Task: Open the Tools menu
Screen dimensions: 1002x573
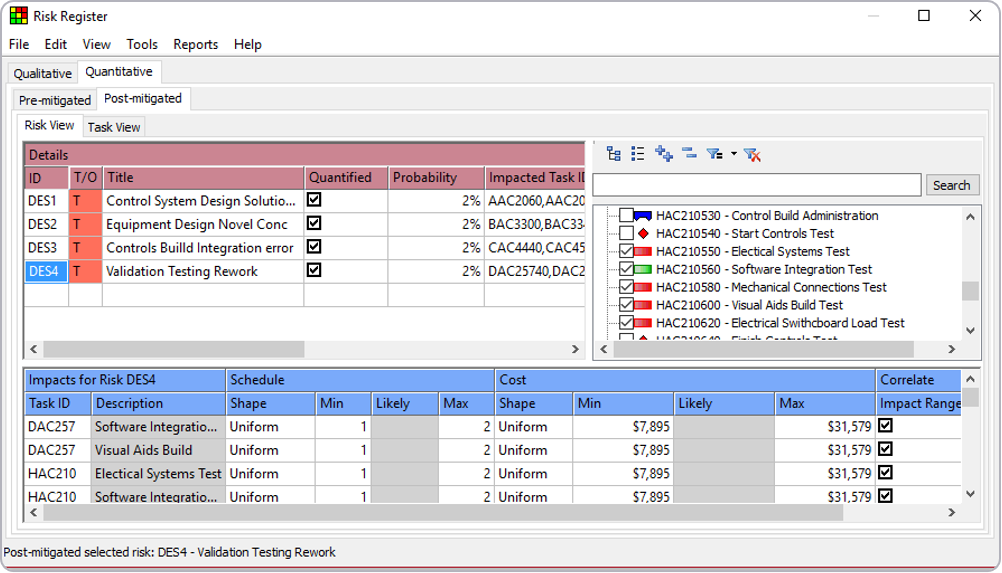Action: click(x=142, y=45)
